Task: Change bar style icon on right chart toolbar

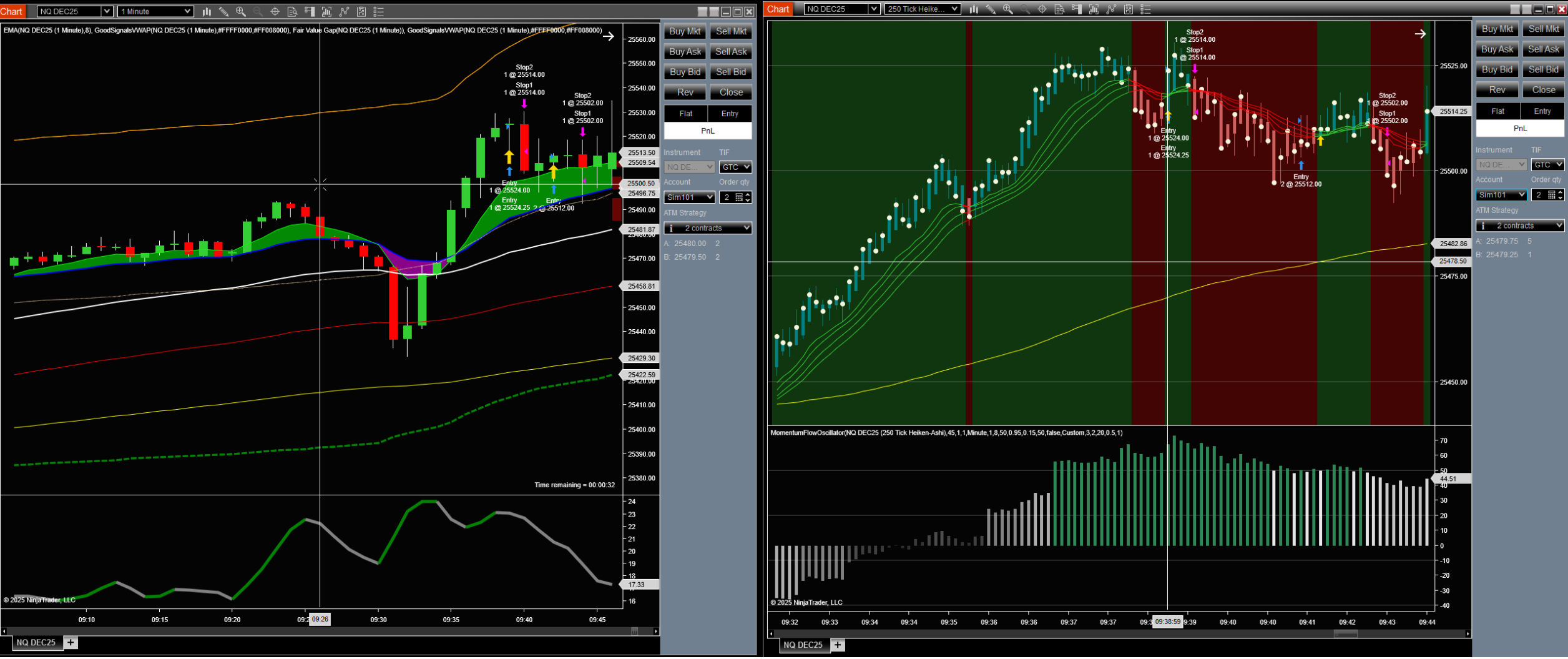Action: coord(974,9)
